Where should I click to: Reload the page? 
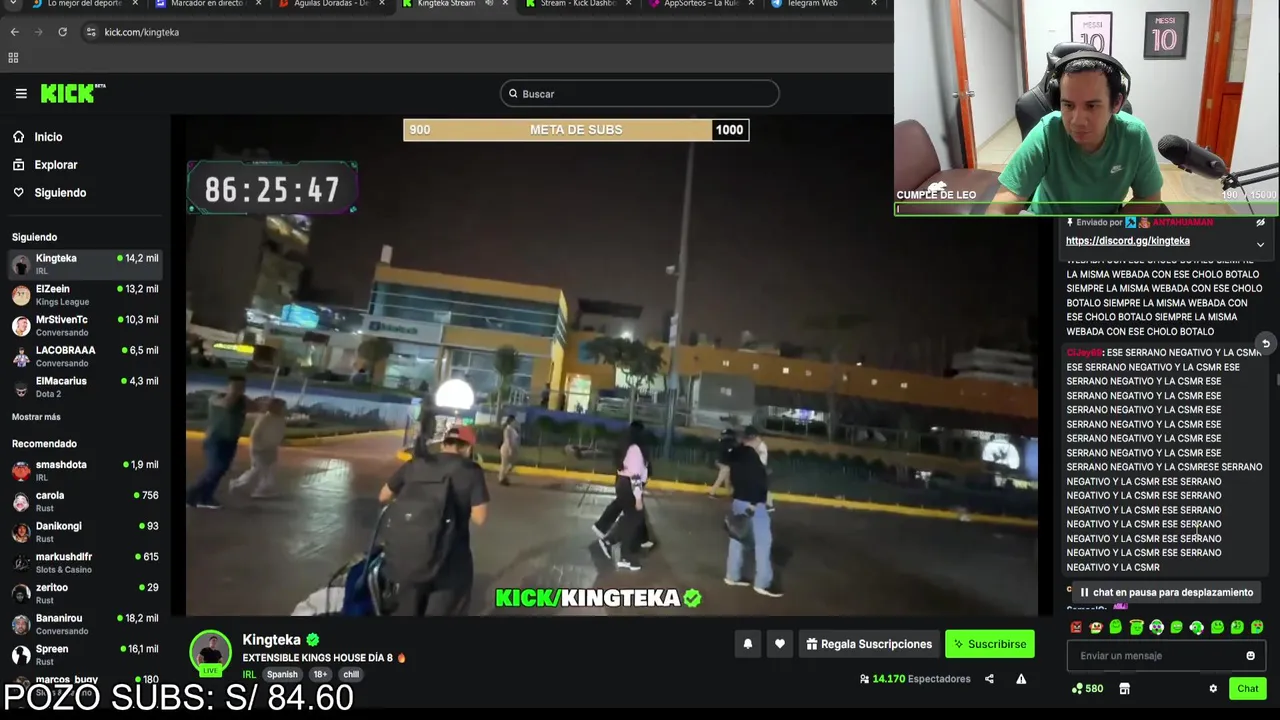point(62,32)
